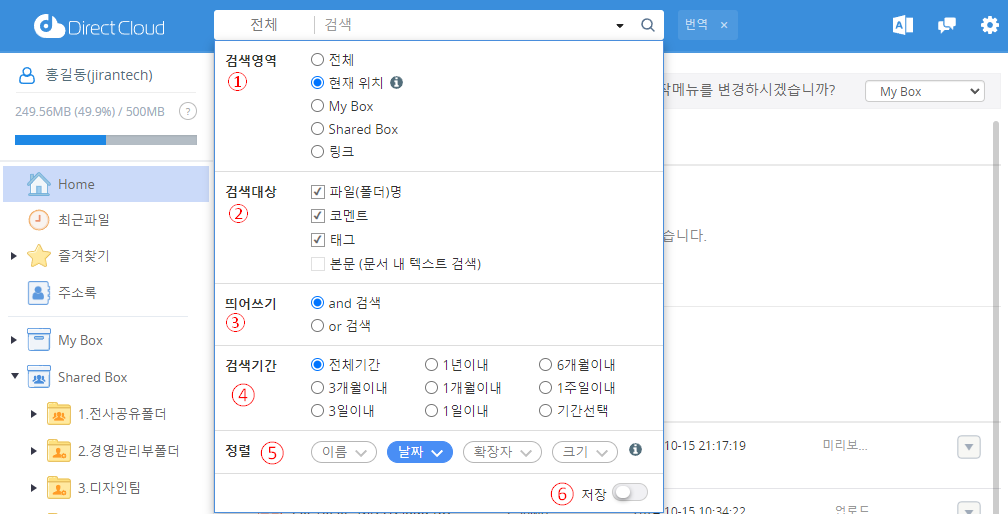The height and width of the screenshot is (514, 1008).
Task: Select 전체 search area radio
Action: (x=317, y=60)
